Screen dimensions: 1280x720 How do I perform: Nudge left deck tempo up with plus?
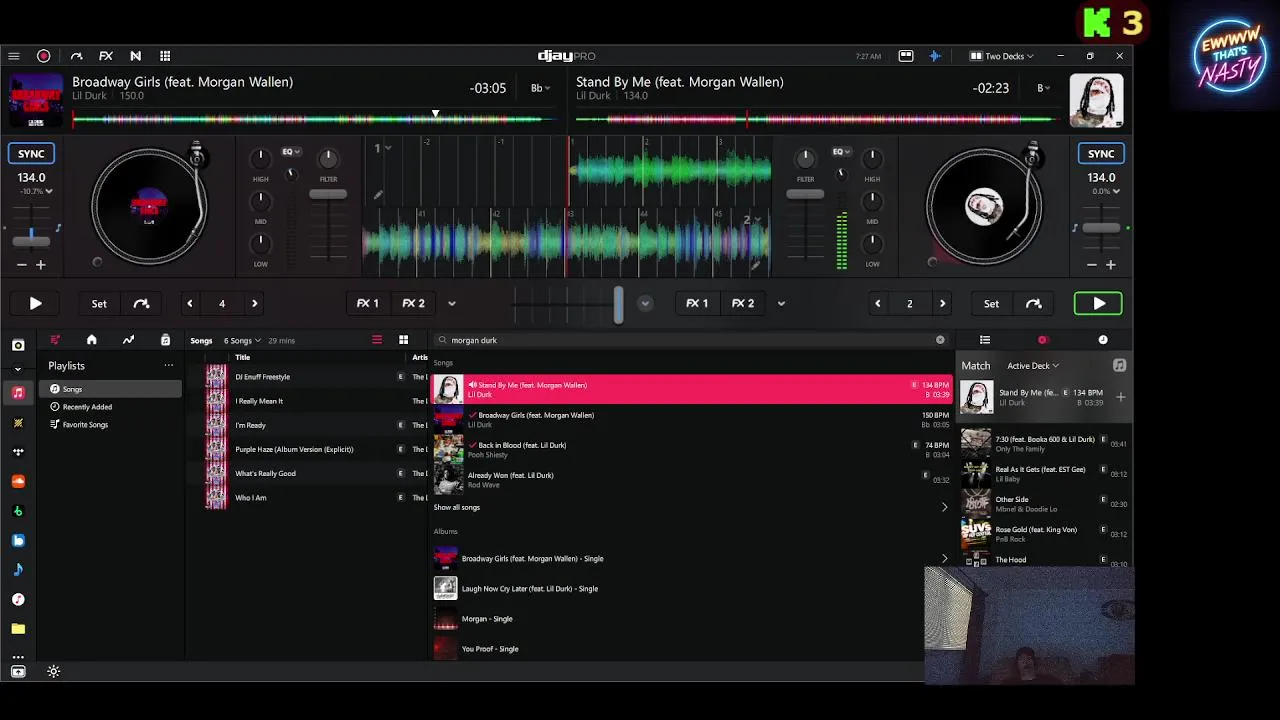pyautogui.click(x=41, y=265)
